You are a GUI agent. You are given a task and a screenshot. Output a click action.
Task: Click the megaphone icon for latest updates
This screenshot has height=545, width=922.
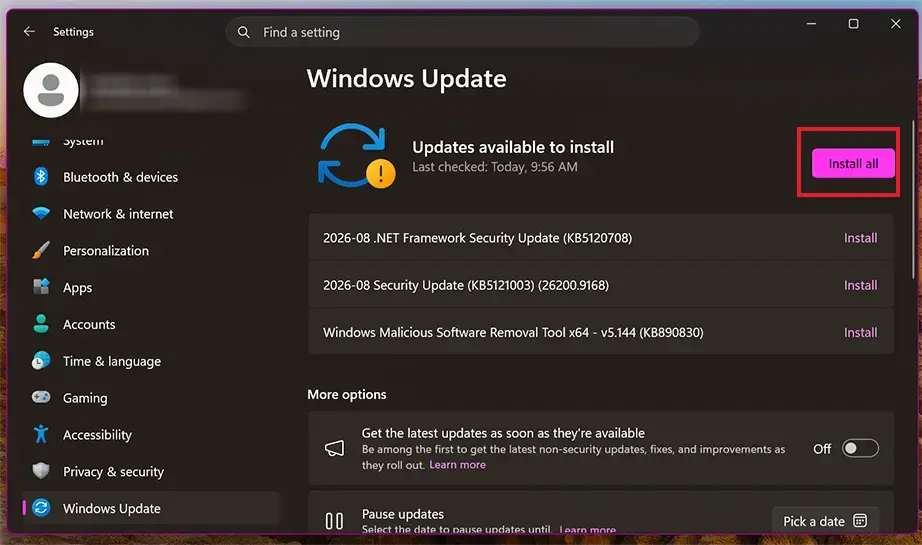(334, 449)
